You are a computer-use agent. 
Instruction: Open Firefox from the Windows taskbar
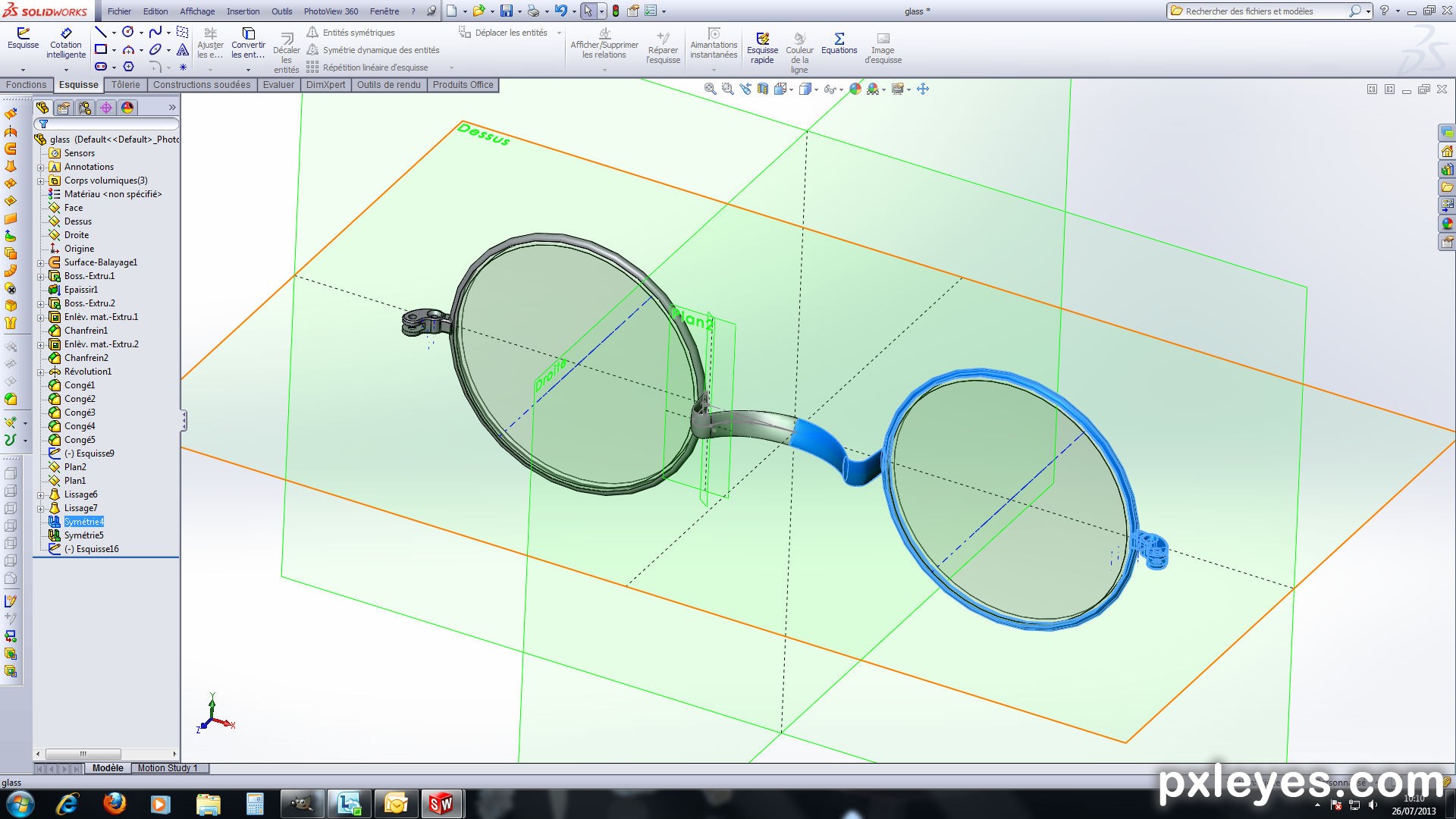tap(115, 803)
